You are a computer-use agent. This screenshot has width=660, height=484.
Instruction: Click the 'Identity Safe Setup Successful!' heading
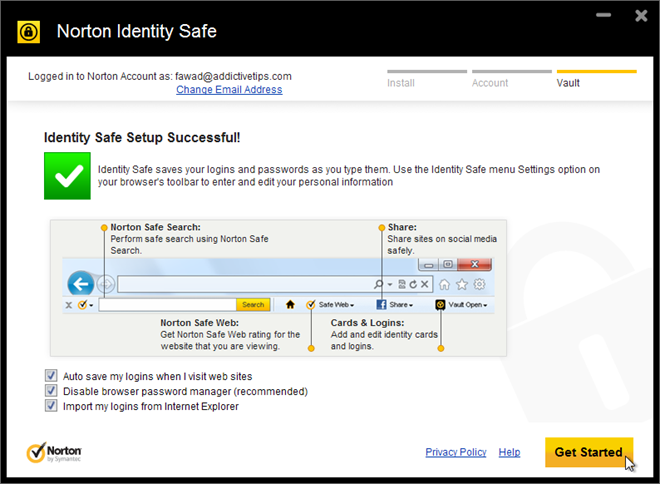[142, 138]
